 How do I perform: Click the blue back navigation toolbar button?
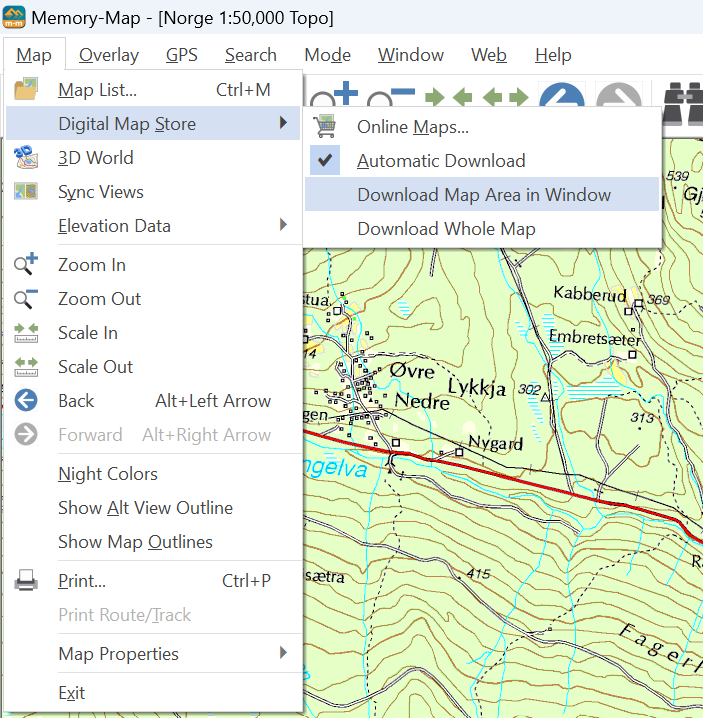point(562,95)
